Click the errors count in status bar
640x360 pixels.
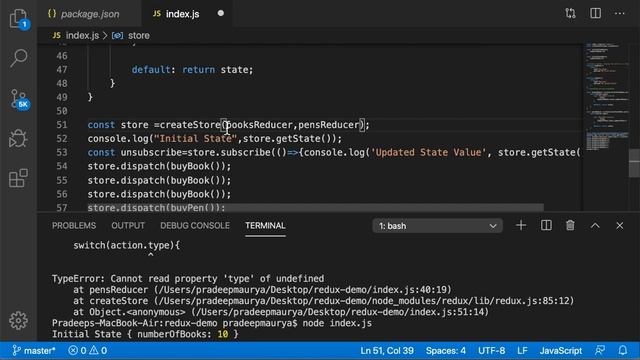coord(78,350)
